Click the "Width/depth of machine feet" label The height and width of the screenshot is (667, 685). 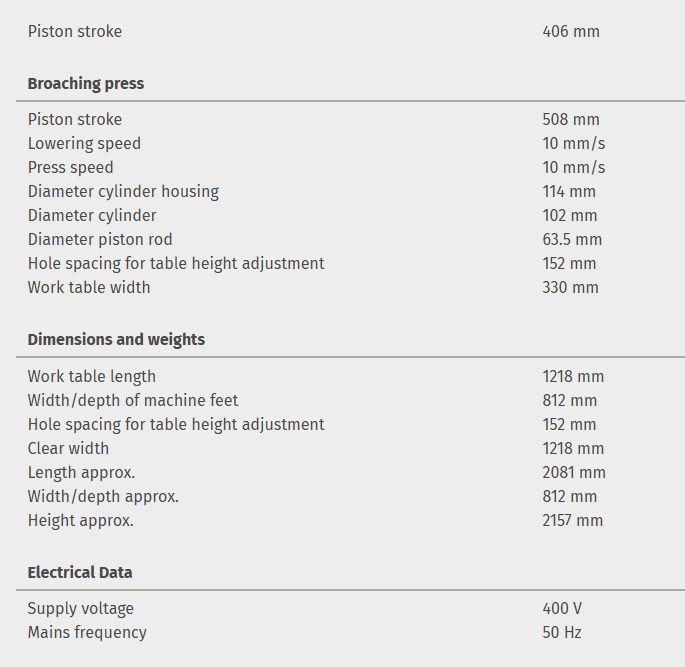pos(133,401)
